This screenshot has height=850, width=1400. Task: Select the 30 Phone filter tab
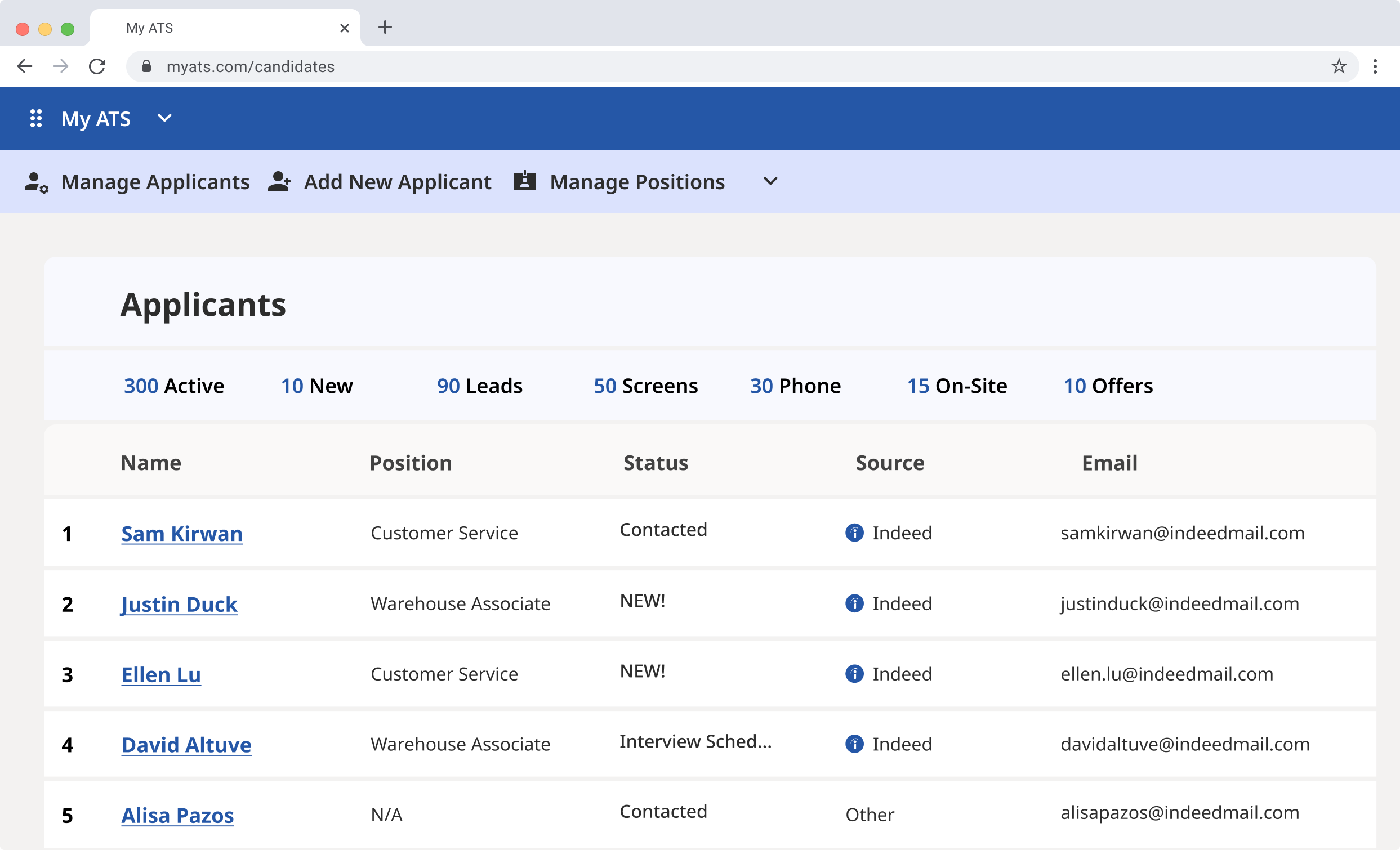(x=796, y=384)
